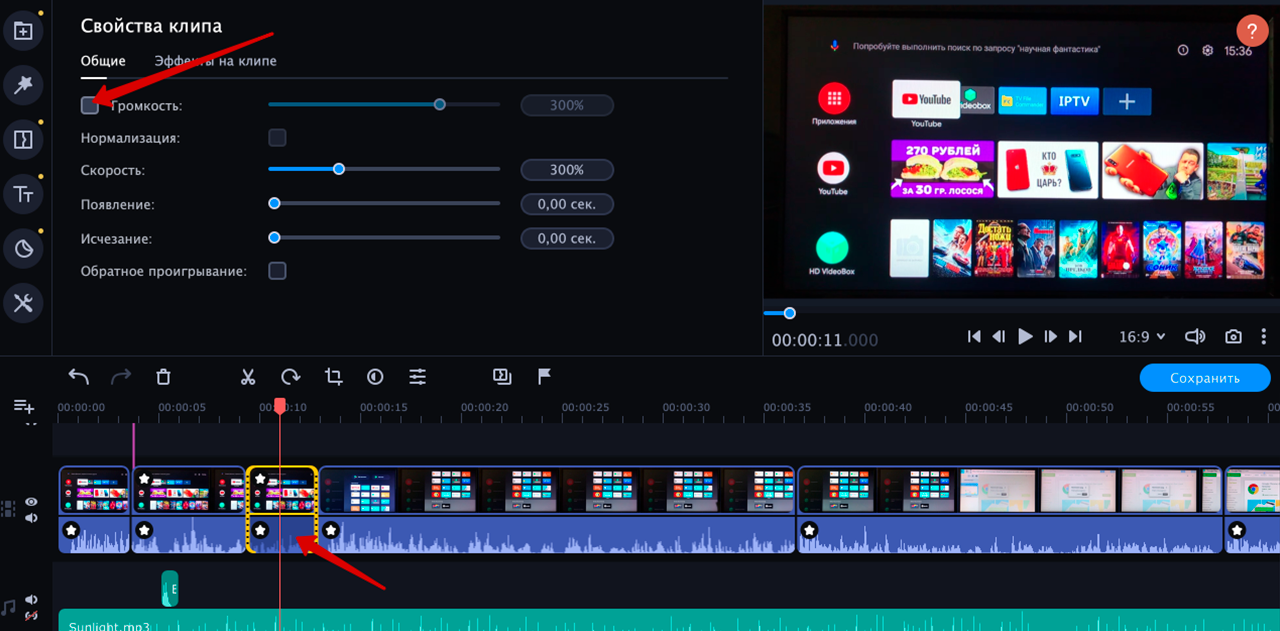This screenshot has height=631, width=1280.
Task: Enable the Нормализация checkbox
Action: click(277, 138)
